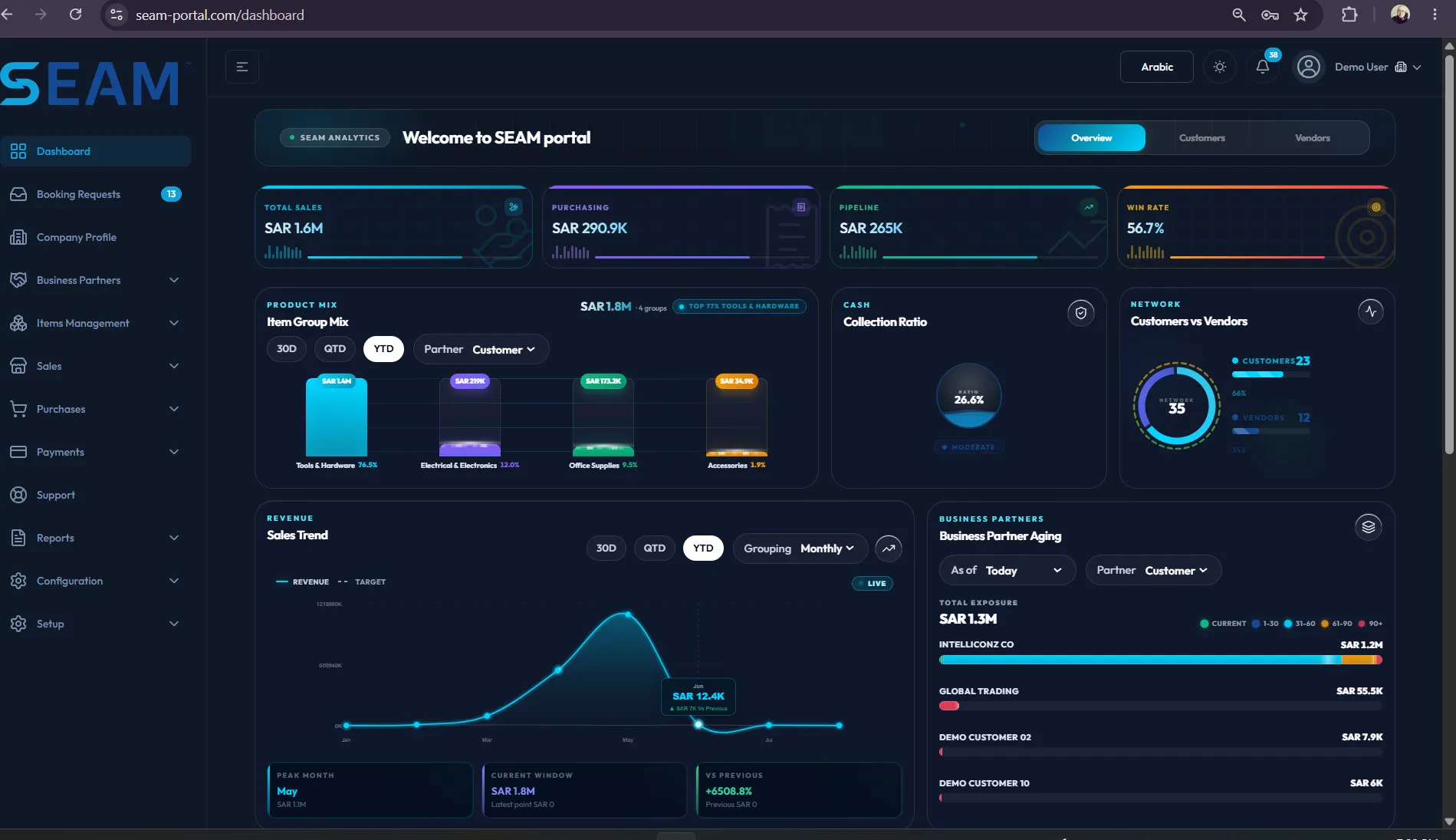Viewport: 1456px width, 840px height.
Task: Expand the Items Management sidebar menu
Action: coord(96,323)
